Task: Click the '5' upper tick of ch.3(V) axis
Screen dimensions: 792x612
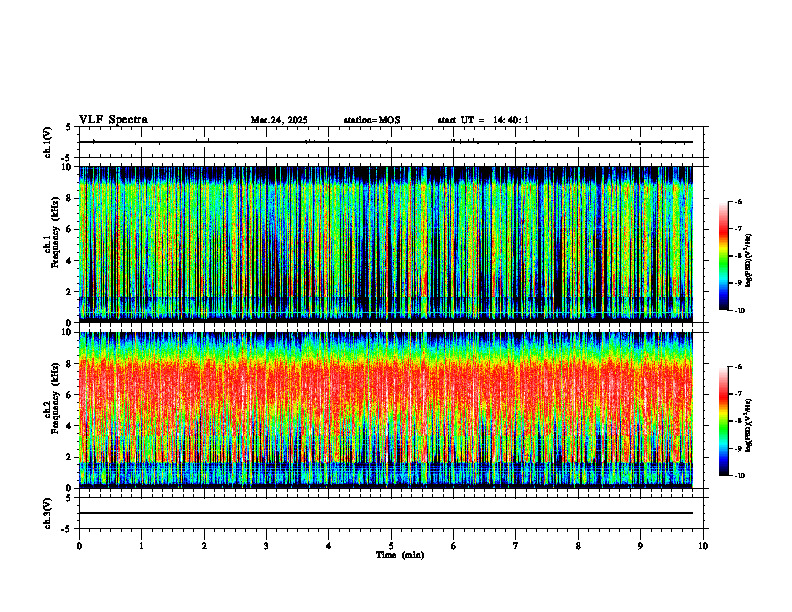Action: (x=69, y=498)
